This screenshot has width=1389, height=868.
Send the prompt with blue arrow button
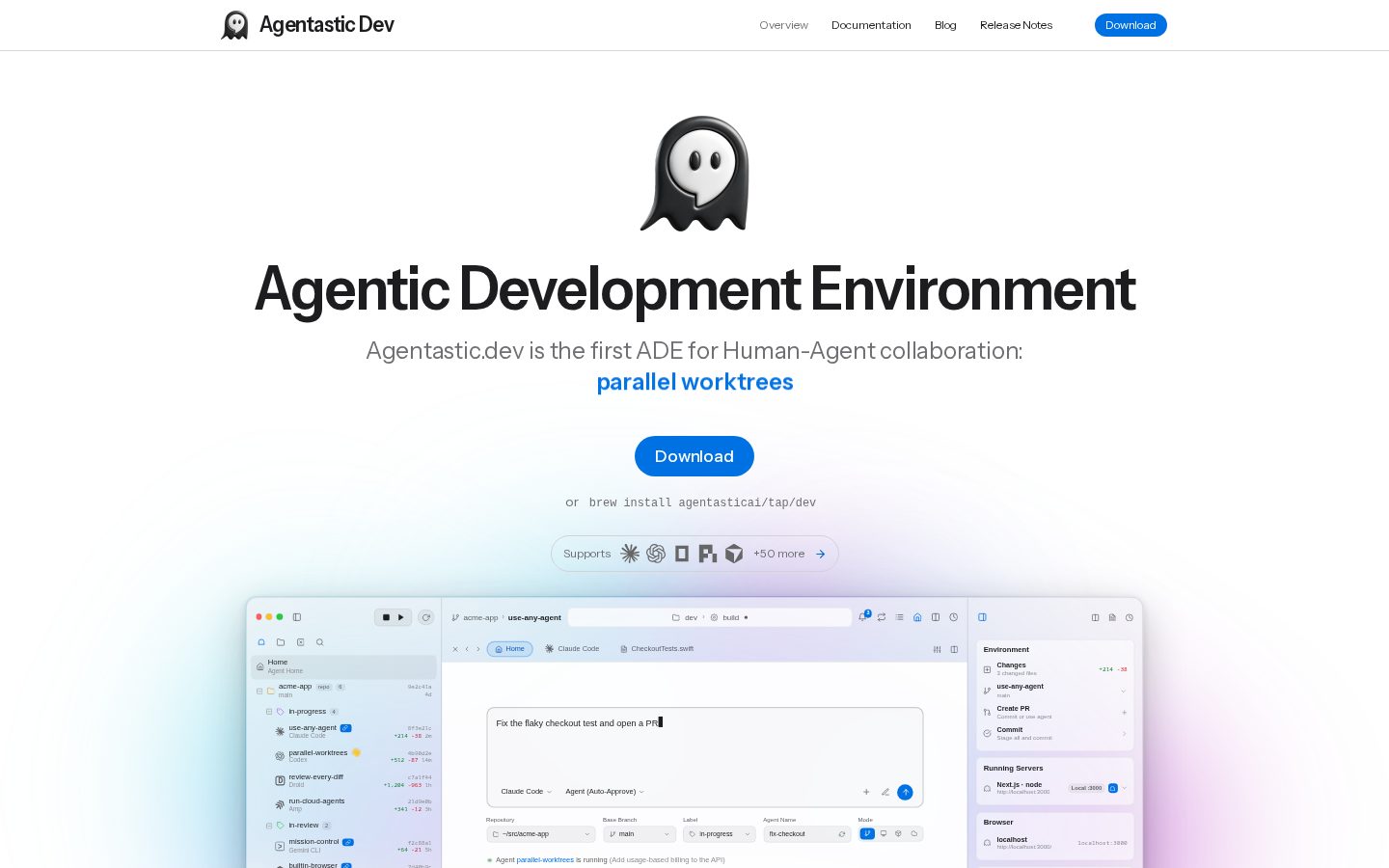pyautogui.click(x=905, y=792)
